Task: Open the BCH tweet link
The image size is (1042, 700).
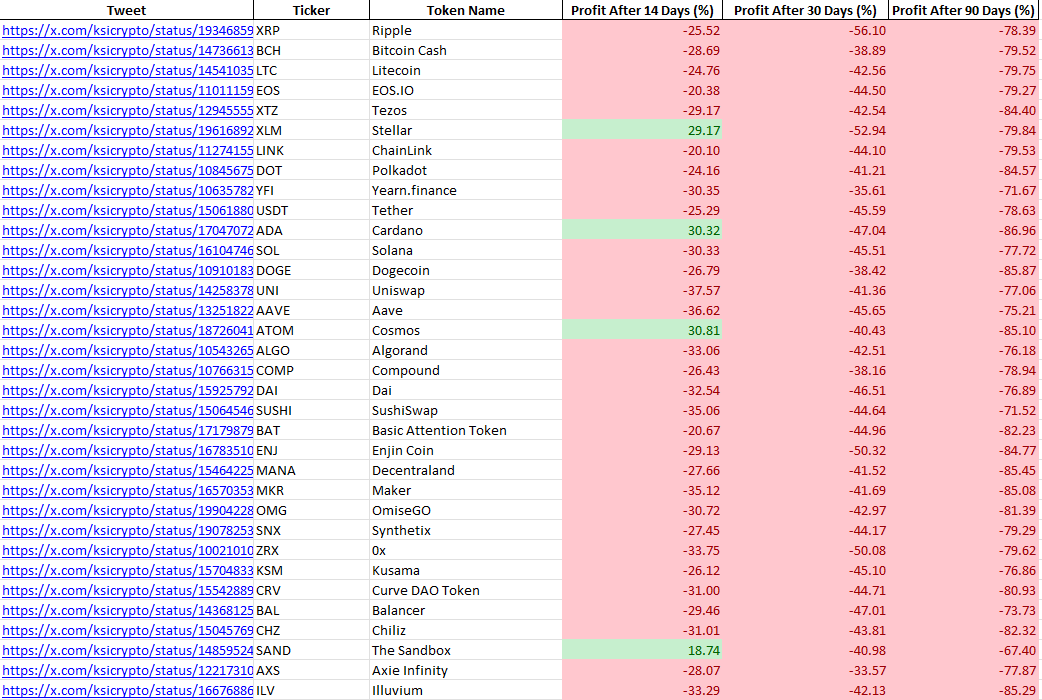Action: (x=128, y=51)
